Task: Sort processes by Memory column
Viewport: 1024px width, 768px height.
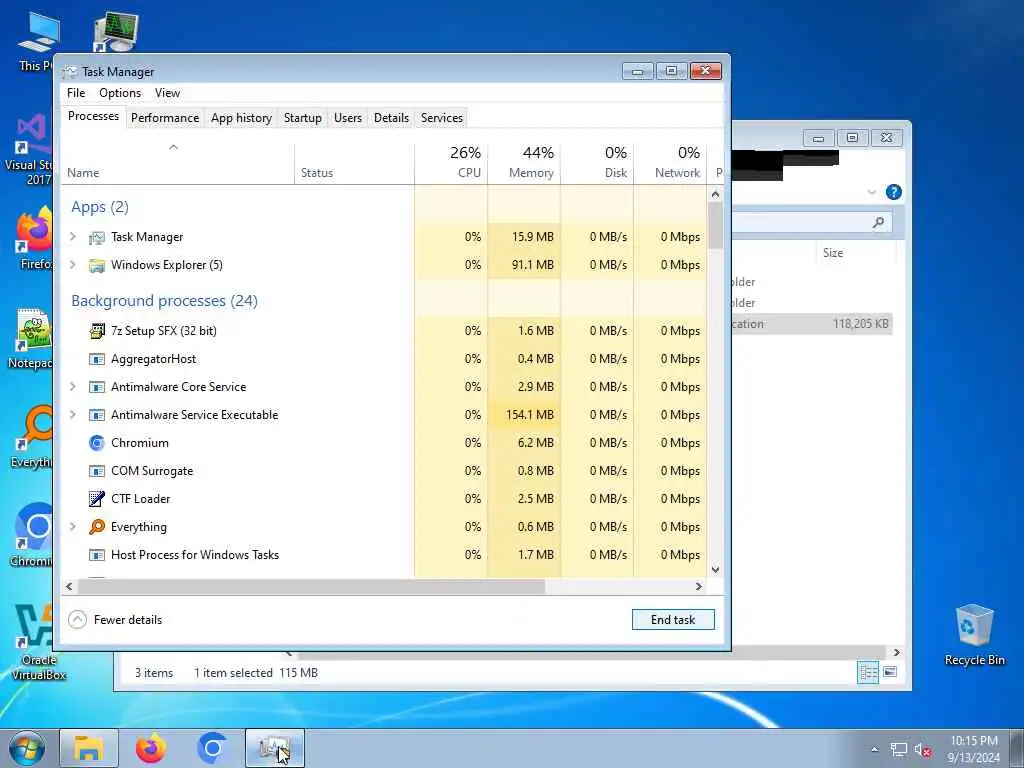Action: pos(524,163)
